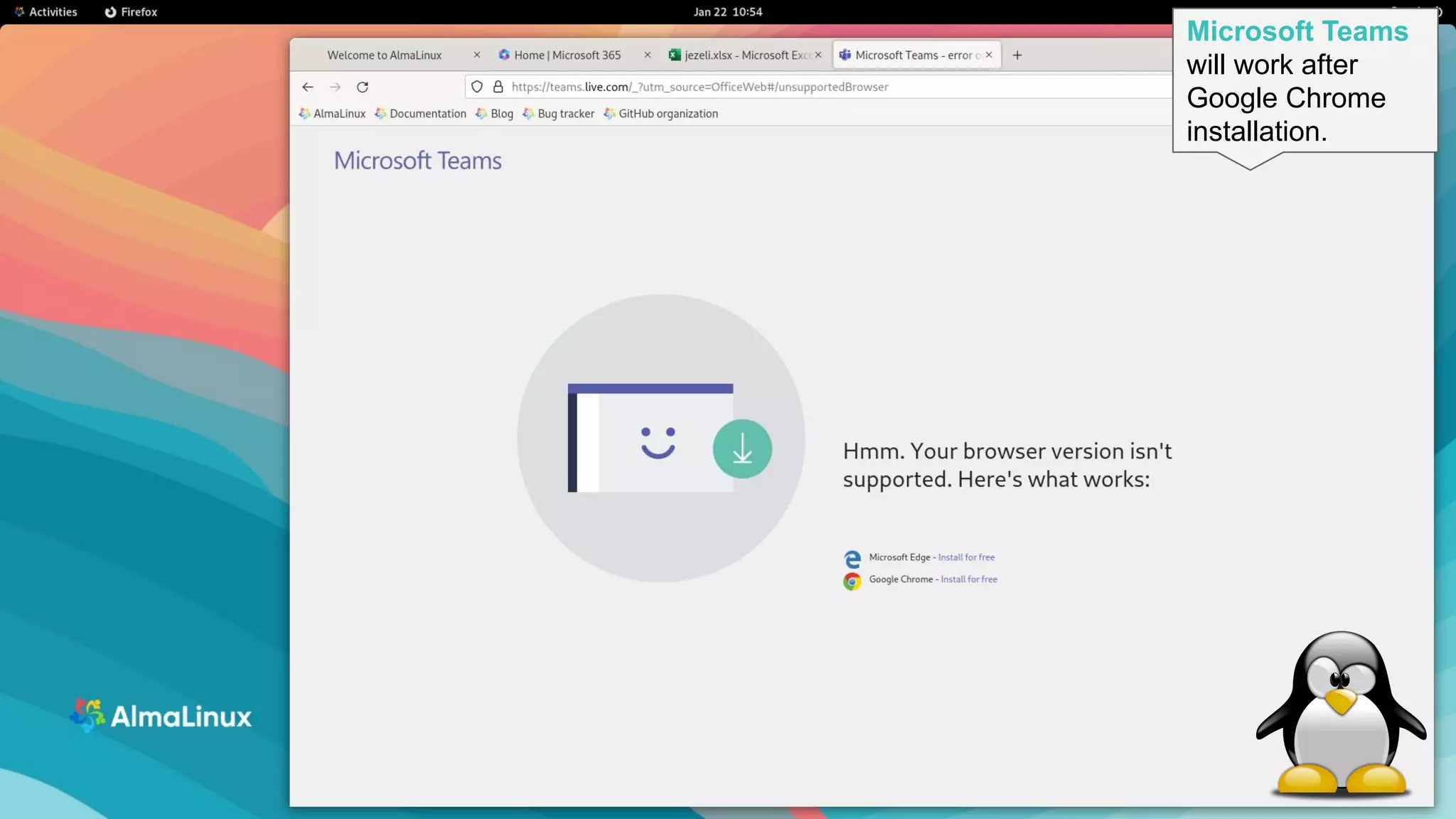Reload the Teams page
Screen dimensions: 1456x819
363,87
